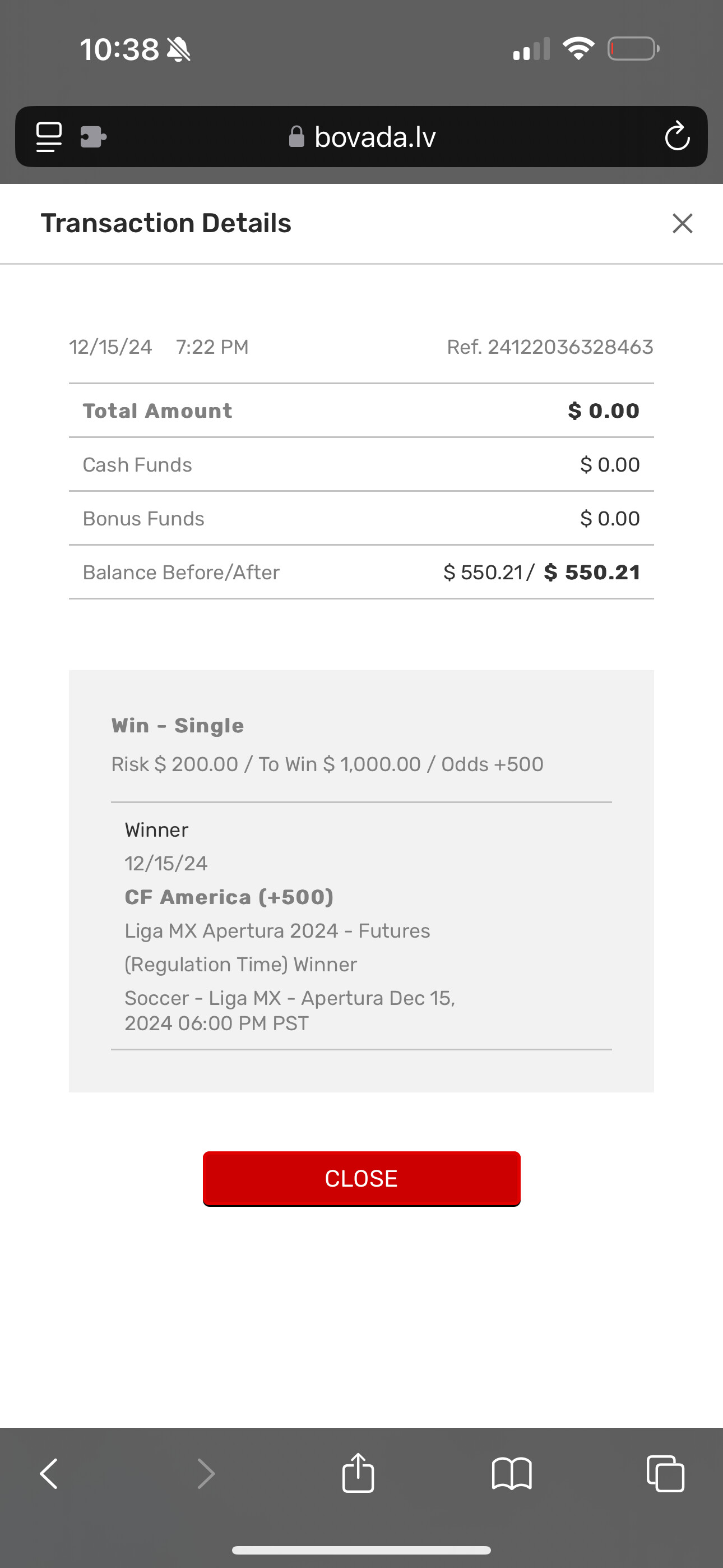Image resolution: width=723 pixels, height=1568 pixels.
Task: Reload the bovada.lv page
Action: pos(676,136)
